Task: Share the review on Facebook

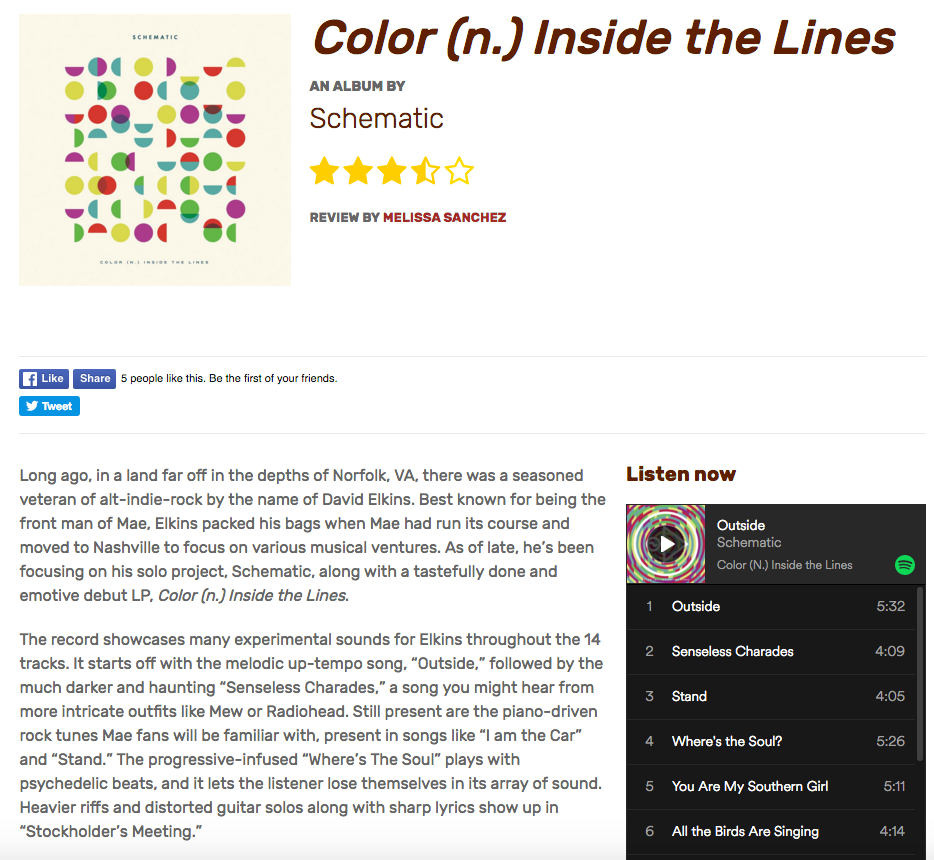Action: pos(95,379)
